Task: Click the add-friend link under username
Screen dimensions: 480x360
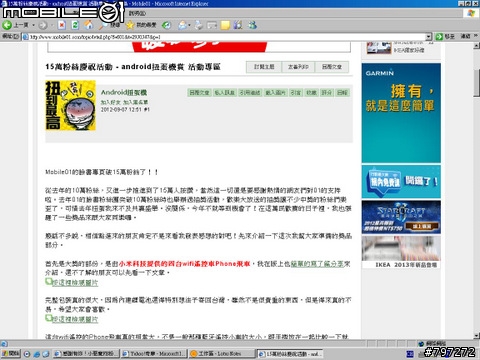Action: click(x=111, y=102)
